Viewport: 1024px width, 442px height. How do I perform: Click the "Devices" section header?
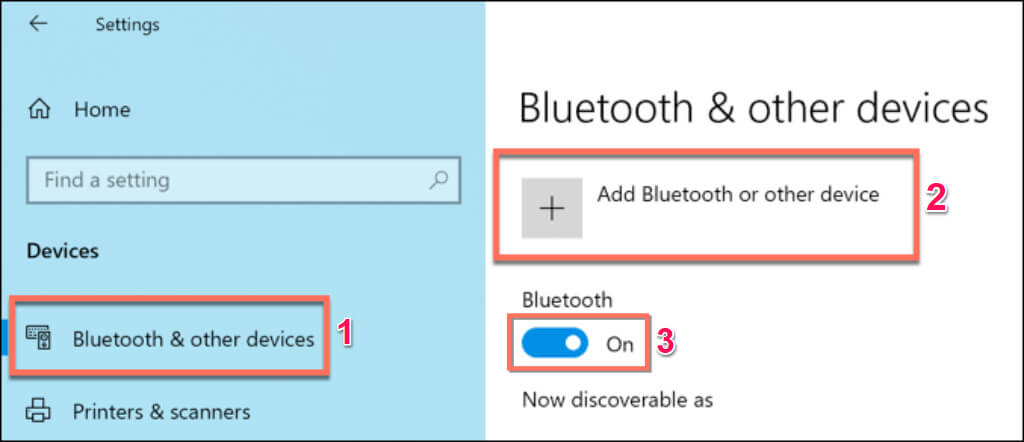pyautogui.click(x=63, y=251)
